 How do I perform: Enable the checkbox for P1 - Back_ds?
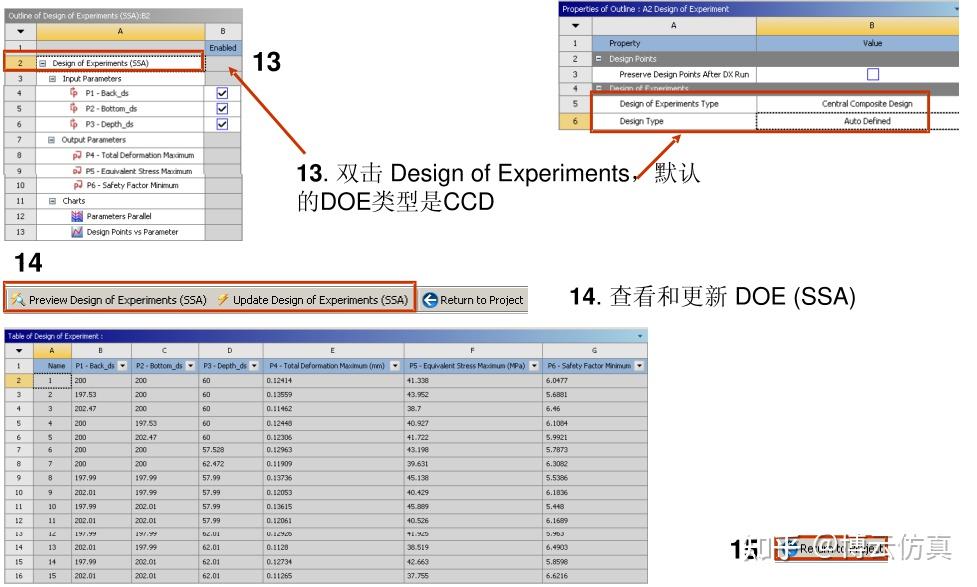[221, 93]
